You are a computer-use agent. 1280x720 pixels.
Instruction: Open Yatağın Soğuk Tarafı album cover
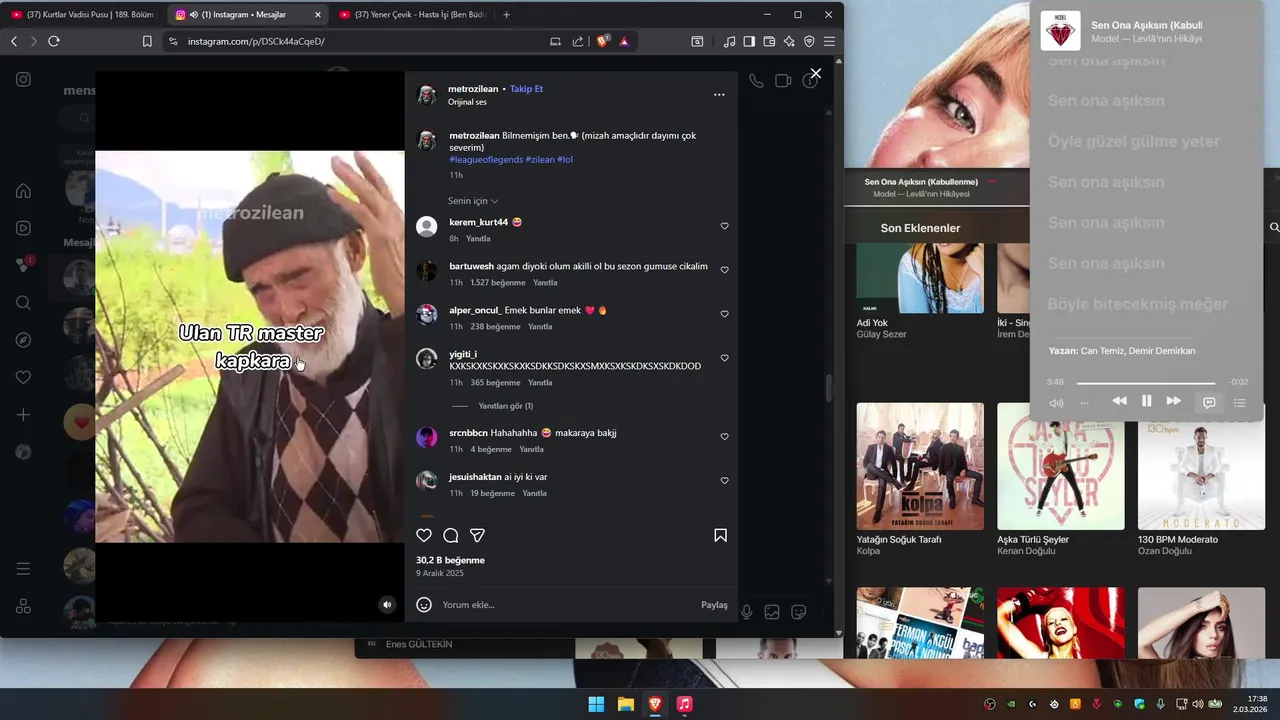click(920, 466)
